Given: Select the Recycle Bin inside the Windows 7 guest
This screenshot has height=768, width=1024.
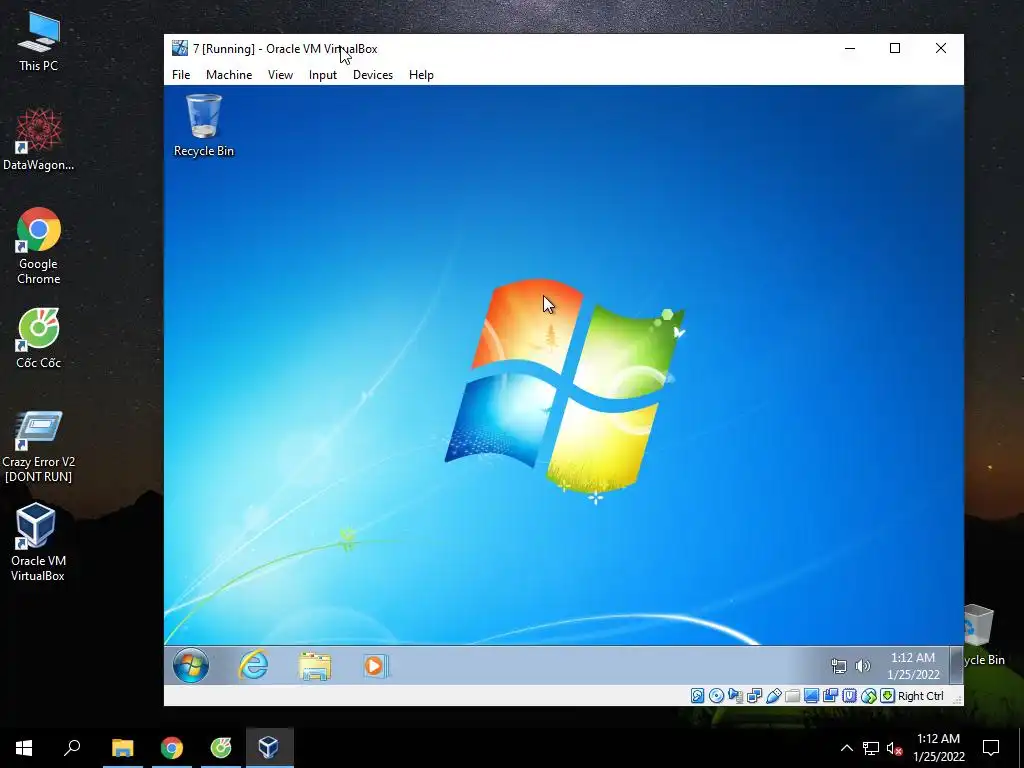Looking at the screenshot, I should pyautogui.click(x=204, y=125).
